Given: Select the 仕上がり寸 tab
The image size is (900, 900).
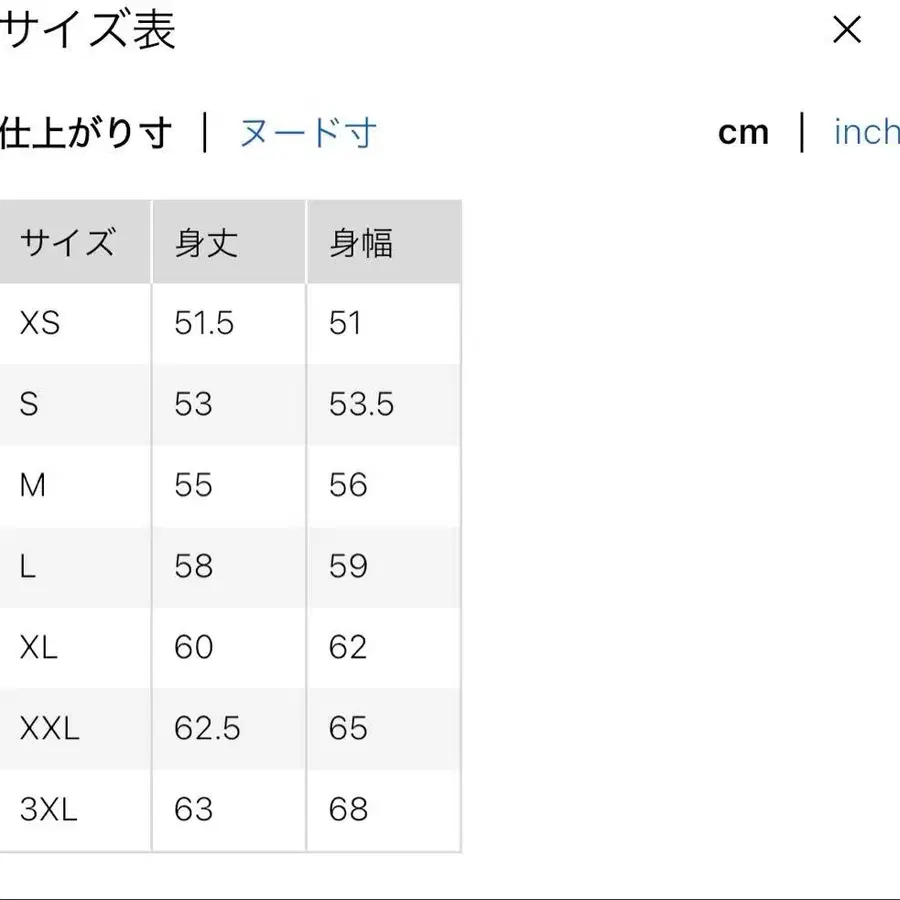Looking at the screenshot, I should pos(86,133).
